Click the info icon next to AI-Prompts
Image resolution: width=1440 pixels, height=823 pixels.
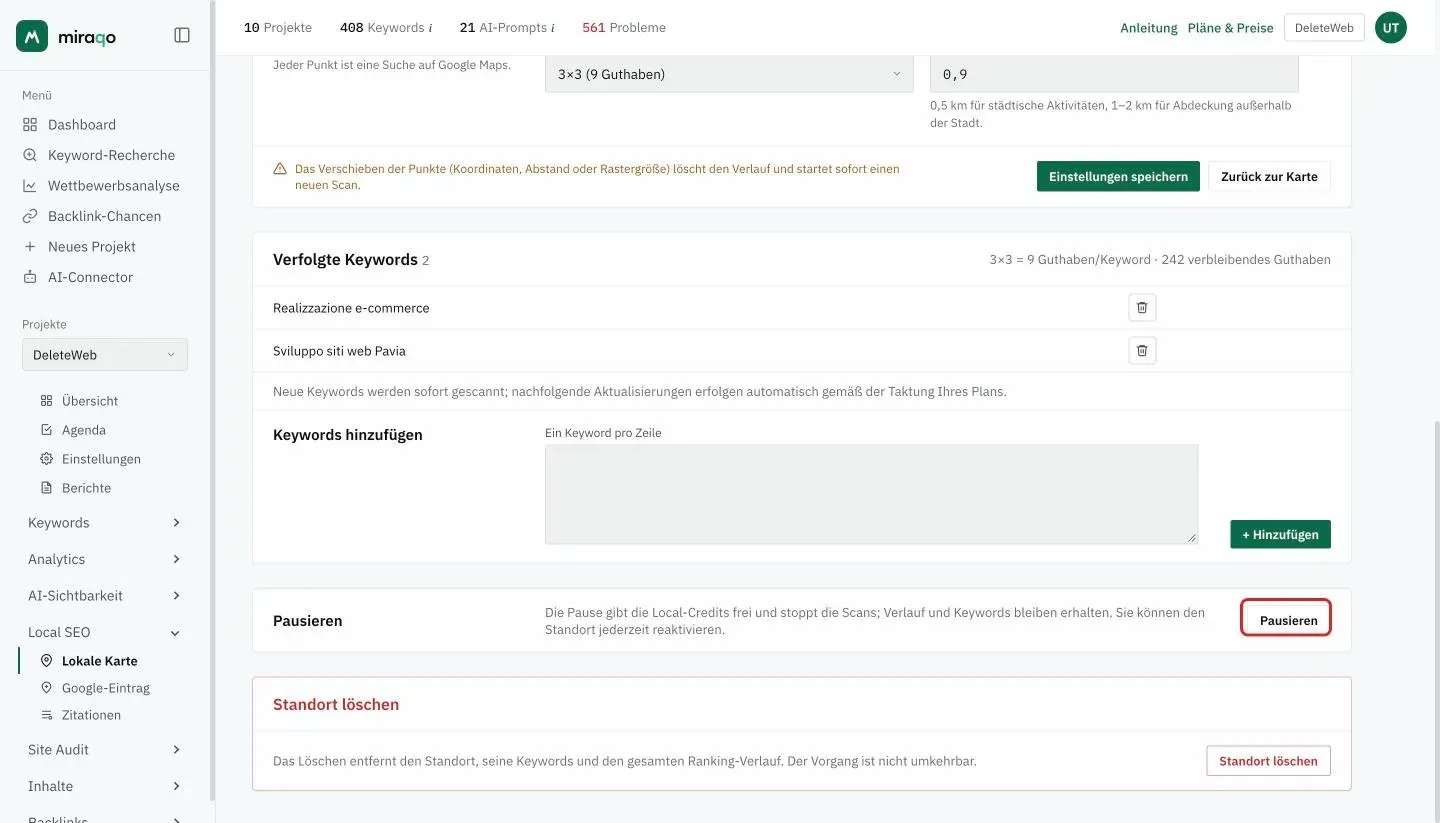(x=553, y=28)
